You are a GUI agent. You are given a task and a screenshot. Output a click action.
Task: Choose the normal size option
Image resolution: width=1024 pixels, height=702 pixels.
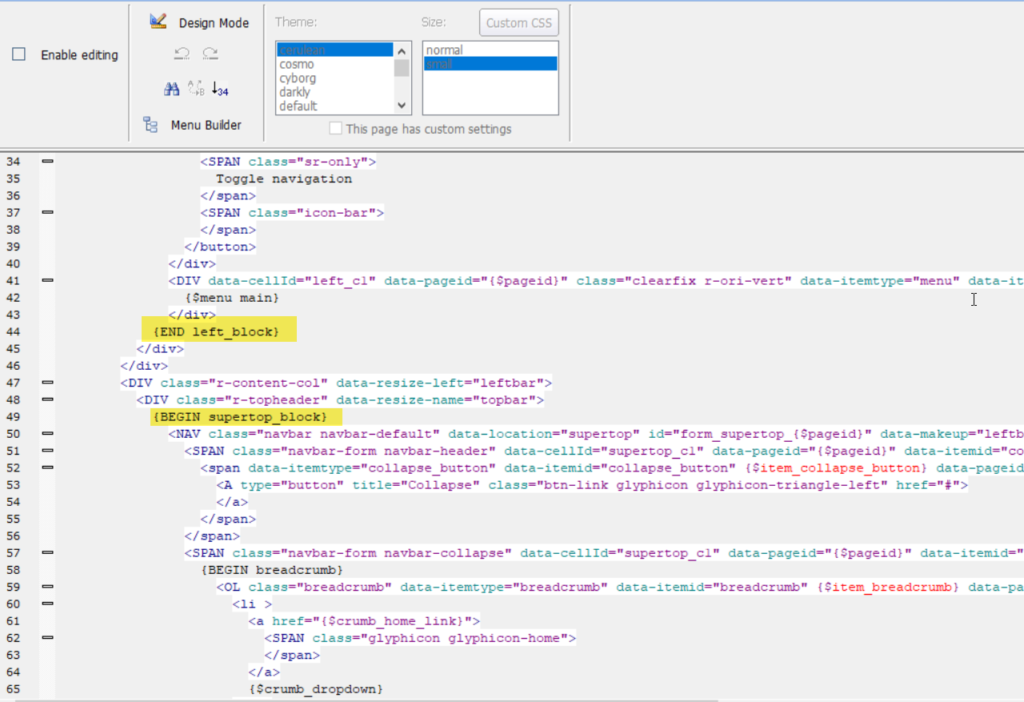(x=444, y=50)
